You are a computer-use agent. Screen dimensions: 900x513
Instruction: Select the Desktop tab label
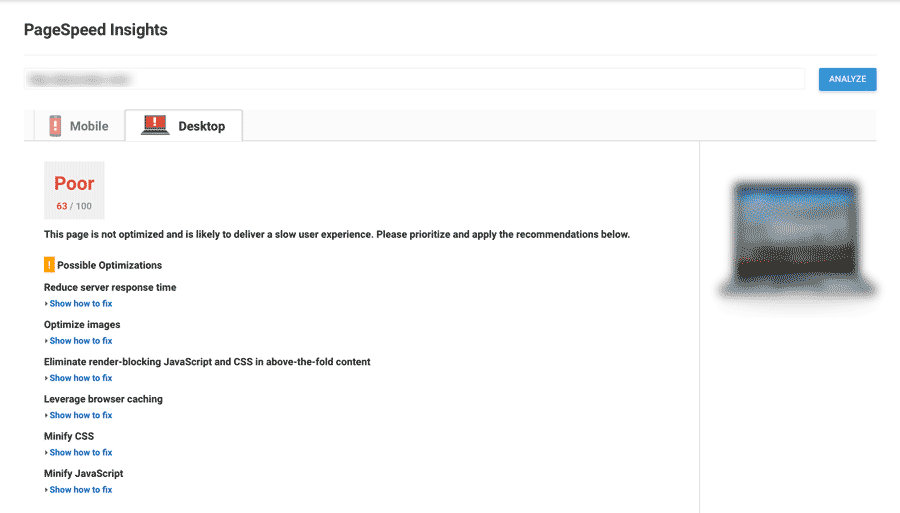pyautogui.click(x=201, y=126)
